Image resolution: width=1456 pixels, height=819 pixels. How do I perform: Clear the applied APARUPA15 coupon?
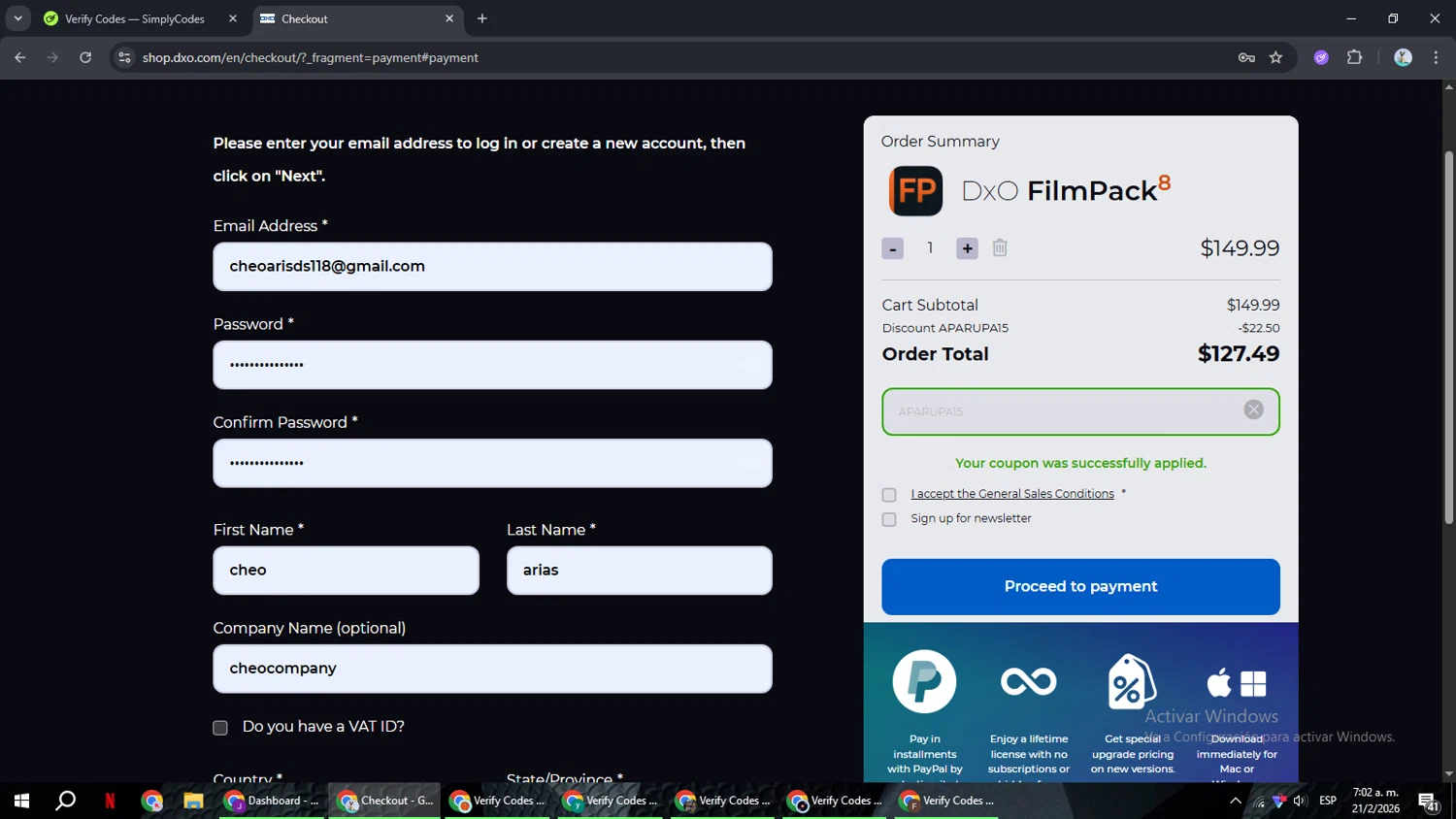click(1253, 409)
